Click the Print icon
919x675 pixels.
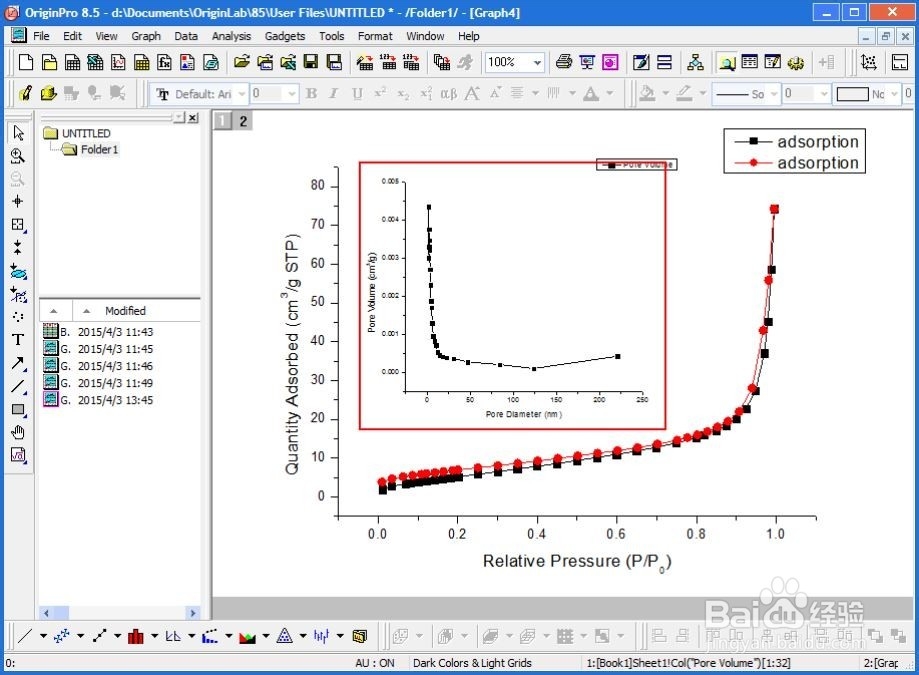(x=564, y=62)
